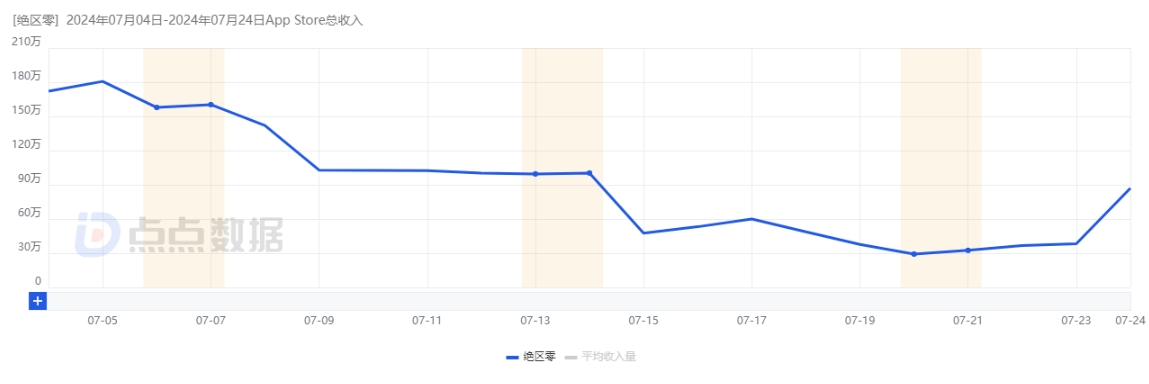Click the 07-17 x-axis date label
Image resolution: width=1149 pixels, height=384 pixels.
(x=751, y=320)
